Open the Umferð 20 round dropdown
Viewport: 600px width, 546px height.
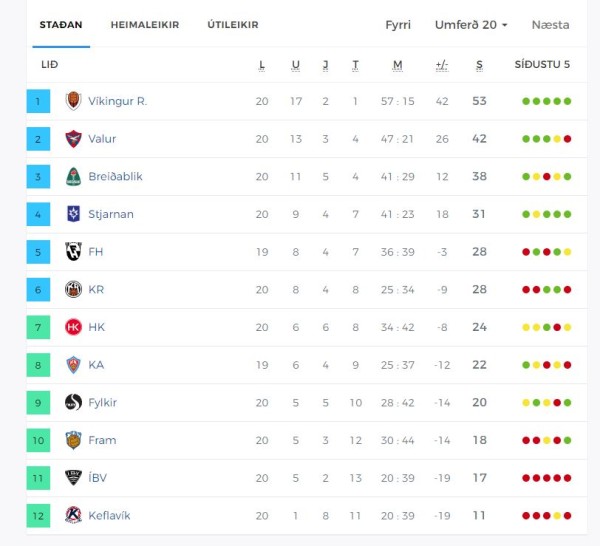click(471, 25)
